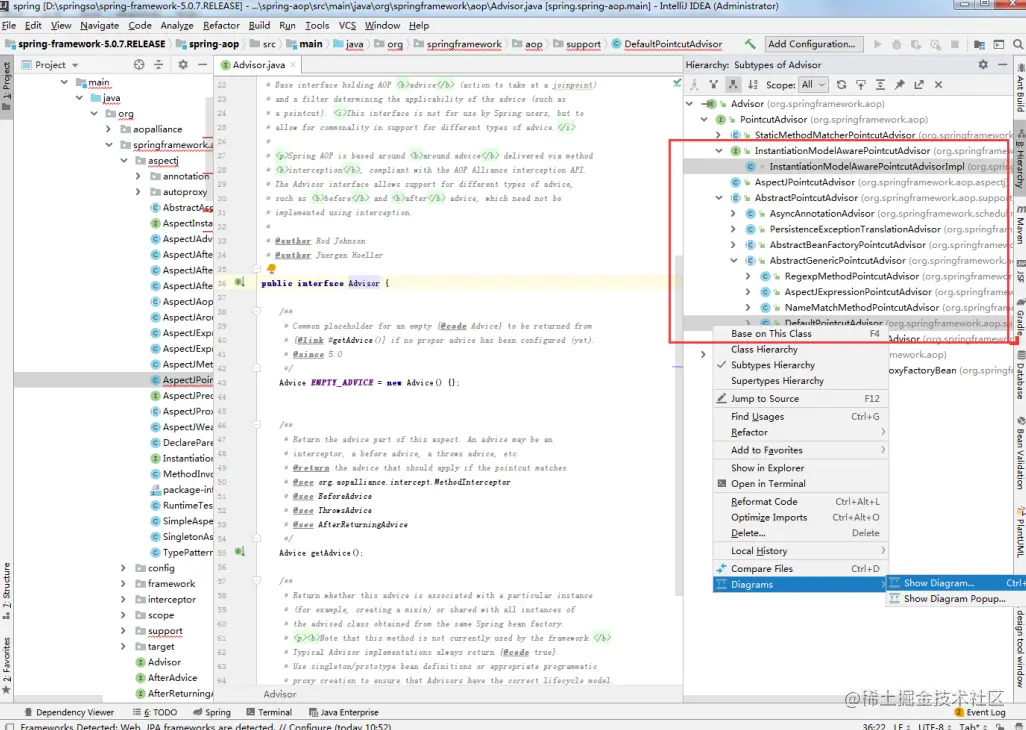Open the Refactor menu in menu bar

click(x=221, y=26)
